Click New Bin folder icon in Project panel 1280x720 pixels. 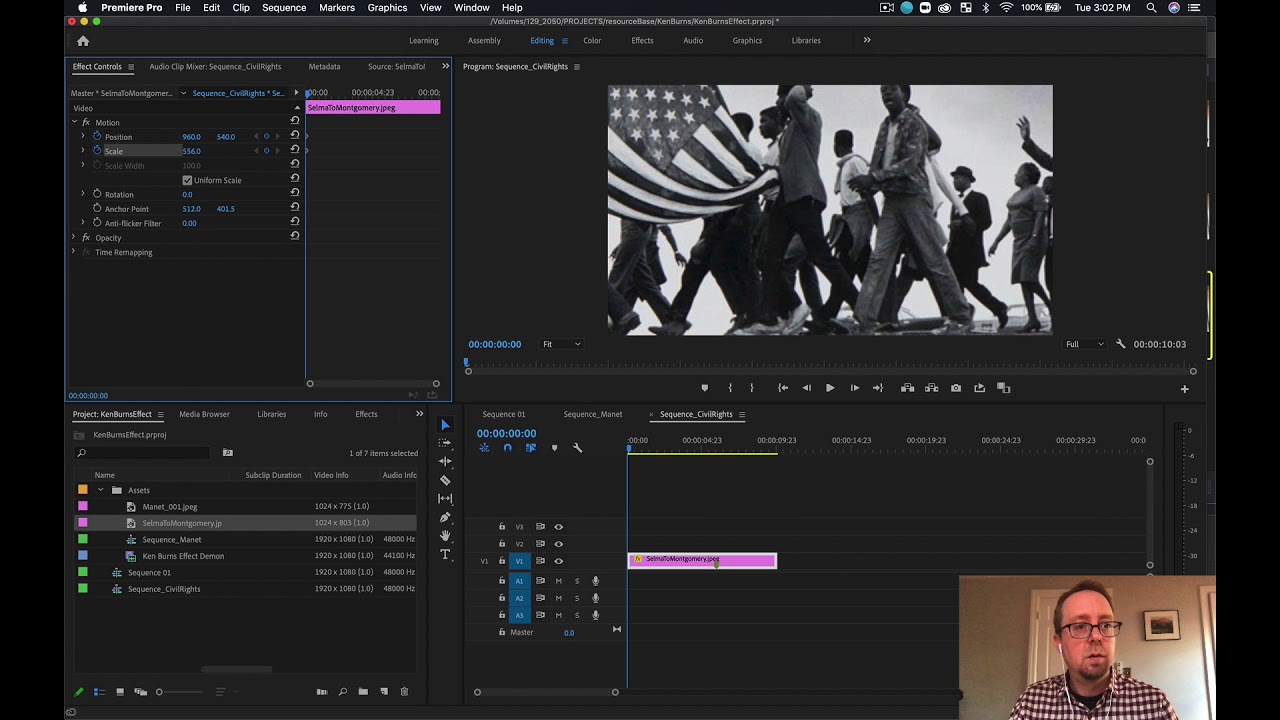coord(363,692)
